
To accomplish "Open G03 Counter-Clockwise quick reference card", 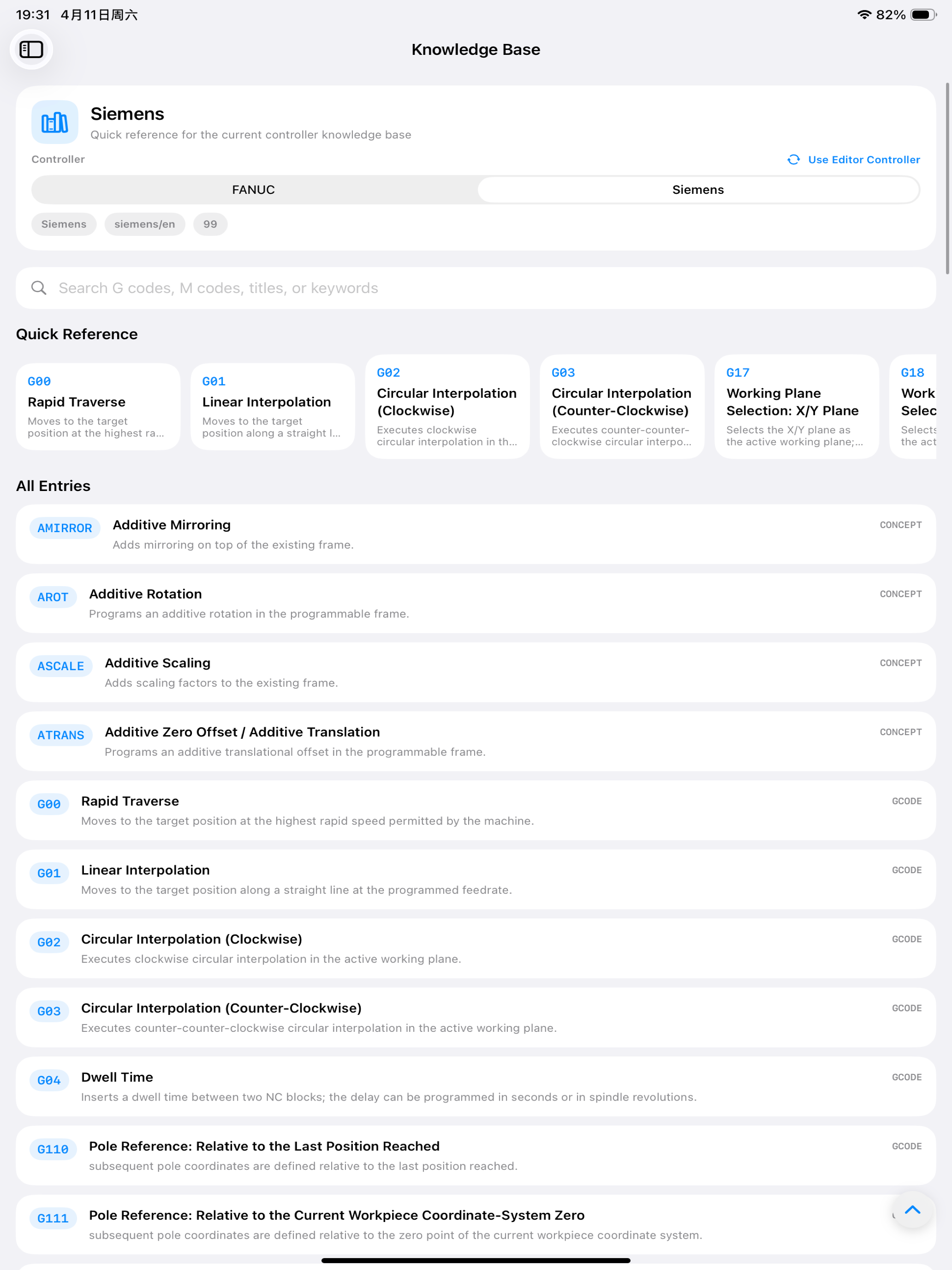I will point(622,407).
